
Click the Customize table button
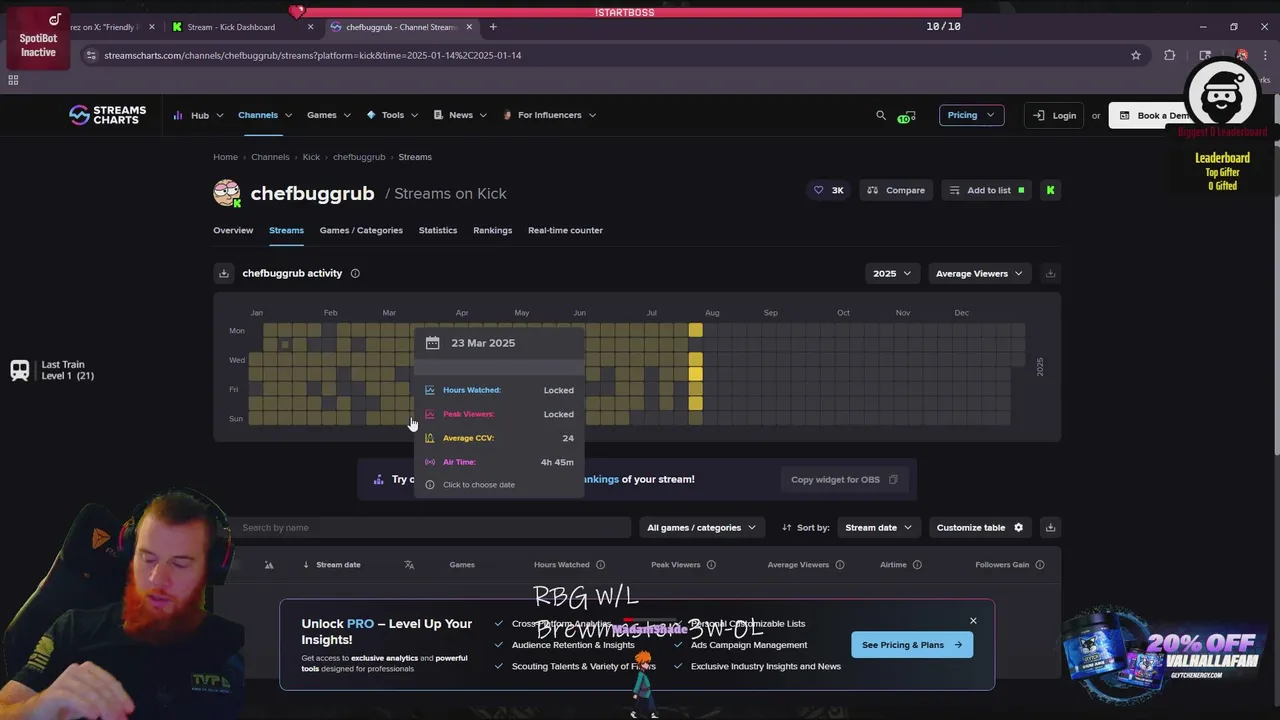[x=980, y=527]
